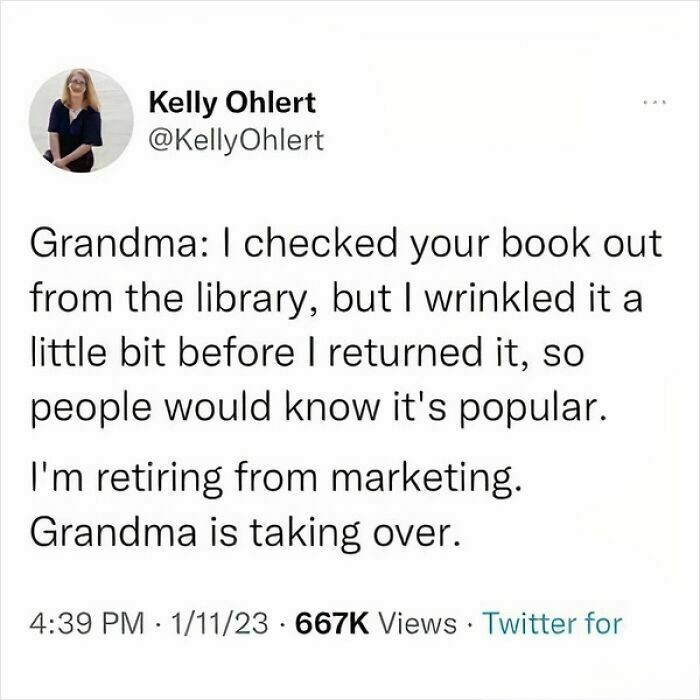
Task: Click the Views label beside 667K
Action: [x=418, y=623]
